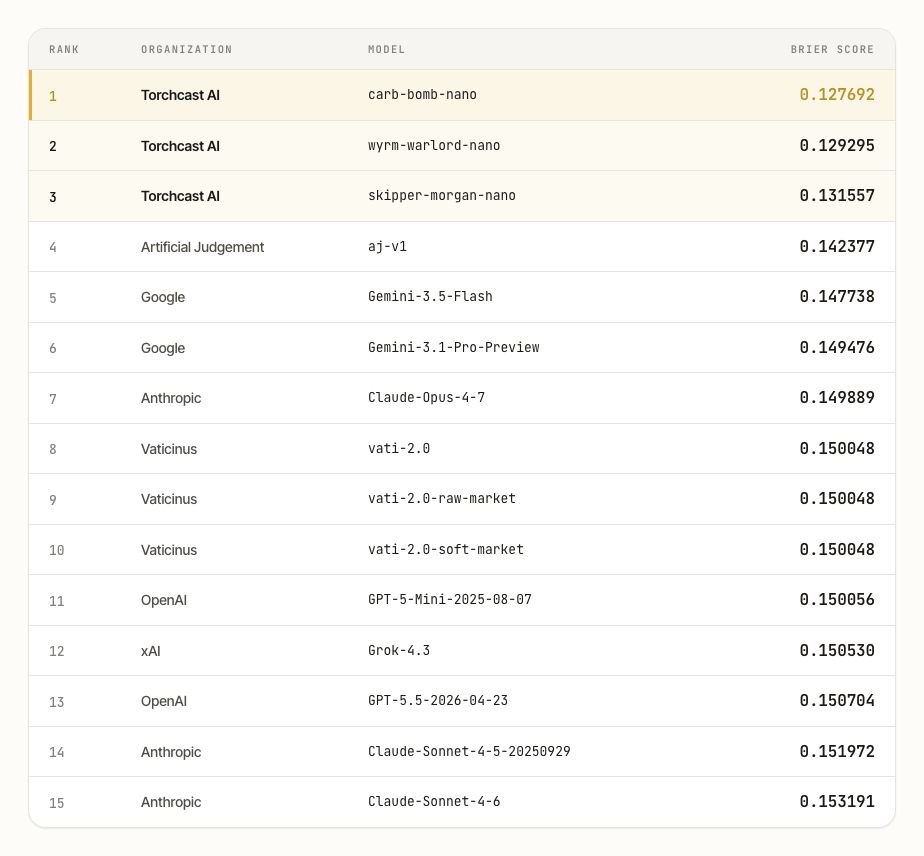924x856 pixels.
Task: Click the Brier score 0.149889
Action: (837, 398)
